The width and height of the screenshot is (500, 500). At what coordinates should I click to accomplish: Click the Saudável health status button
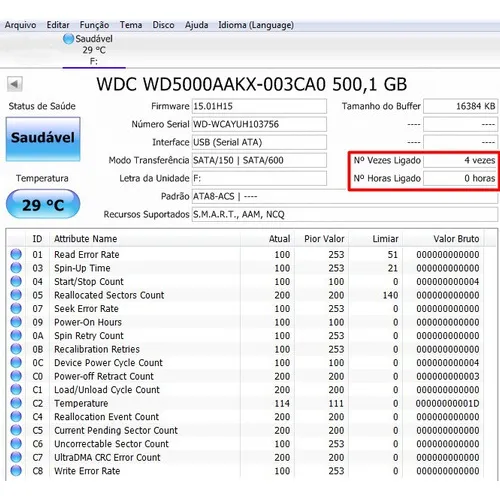[x=43, y=139]
